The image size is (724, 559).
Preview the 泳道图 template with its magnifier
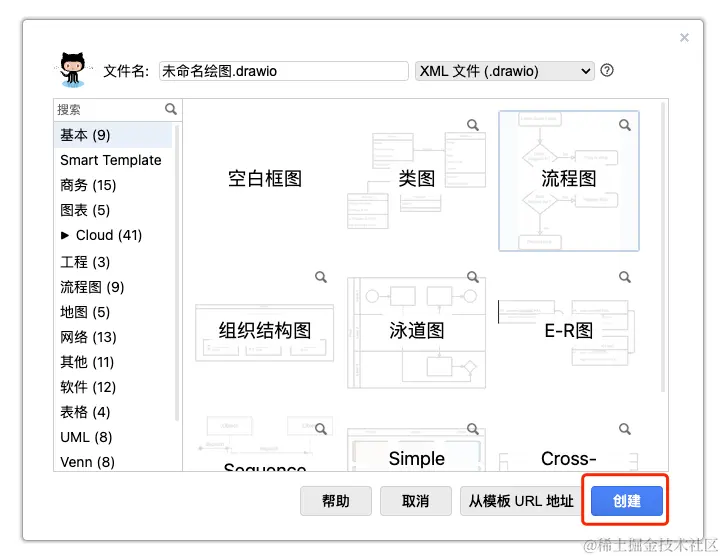pyautogui.click(x=473, y=277)
